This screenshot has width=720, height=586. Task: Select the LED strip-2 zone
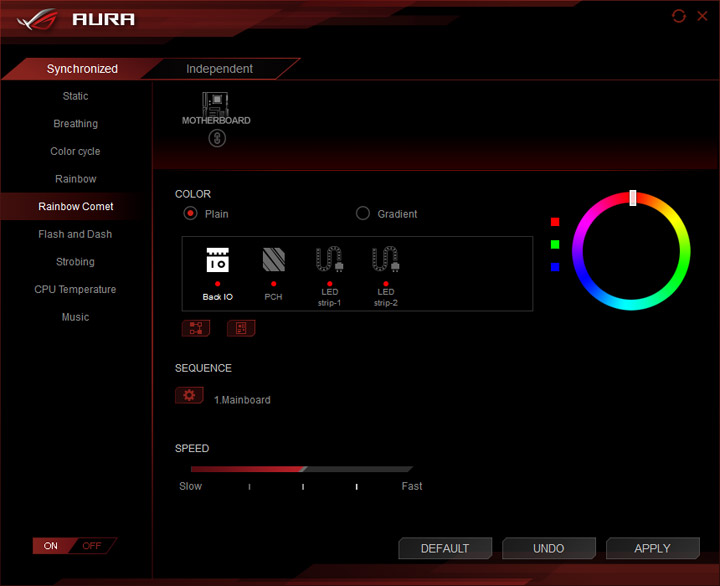click(x=385, y=276)
